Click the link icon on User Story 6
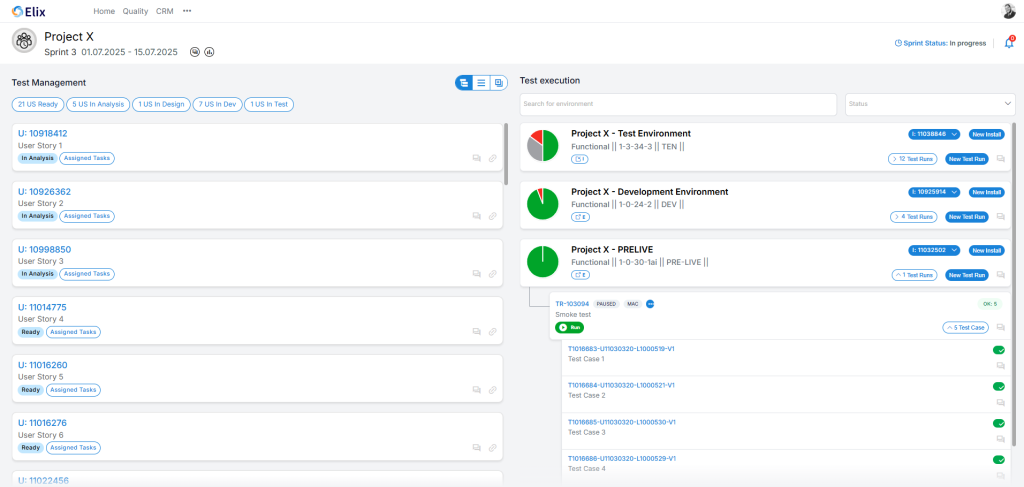This screenshot has width=1024, height=487. (493, 448)
